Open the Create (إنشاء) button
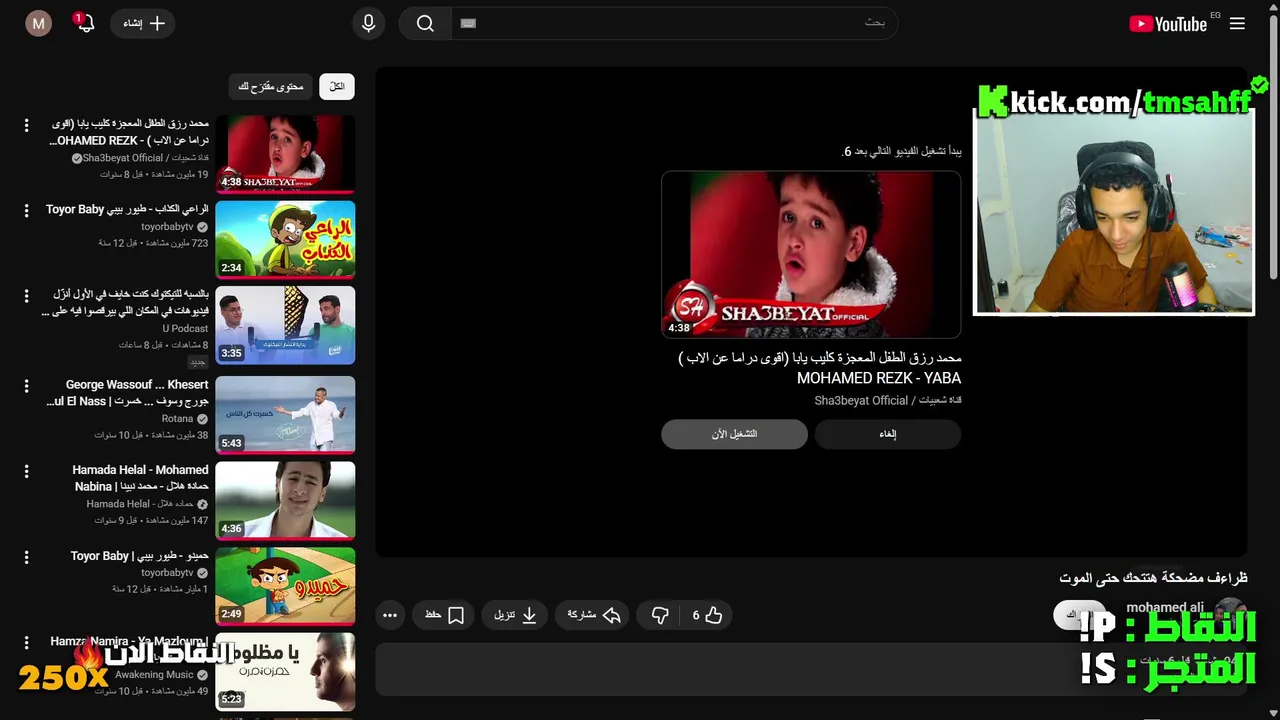The width and height of the screenshot is (1280, 720). (143, 23)
